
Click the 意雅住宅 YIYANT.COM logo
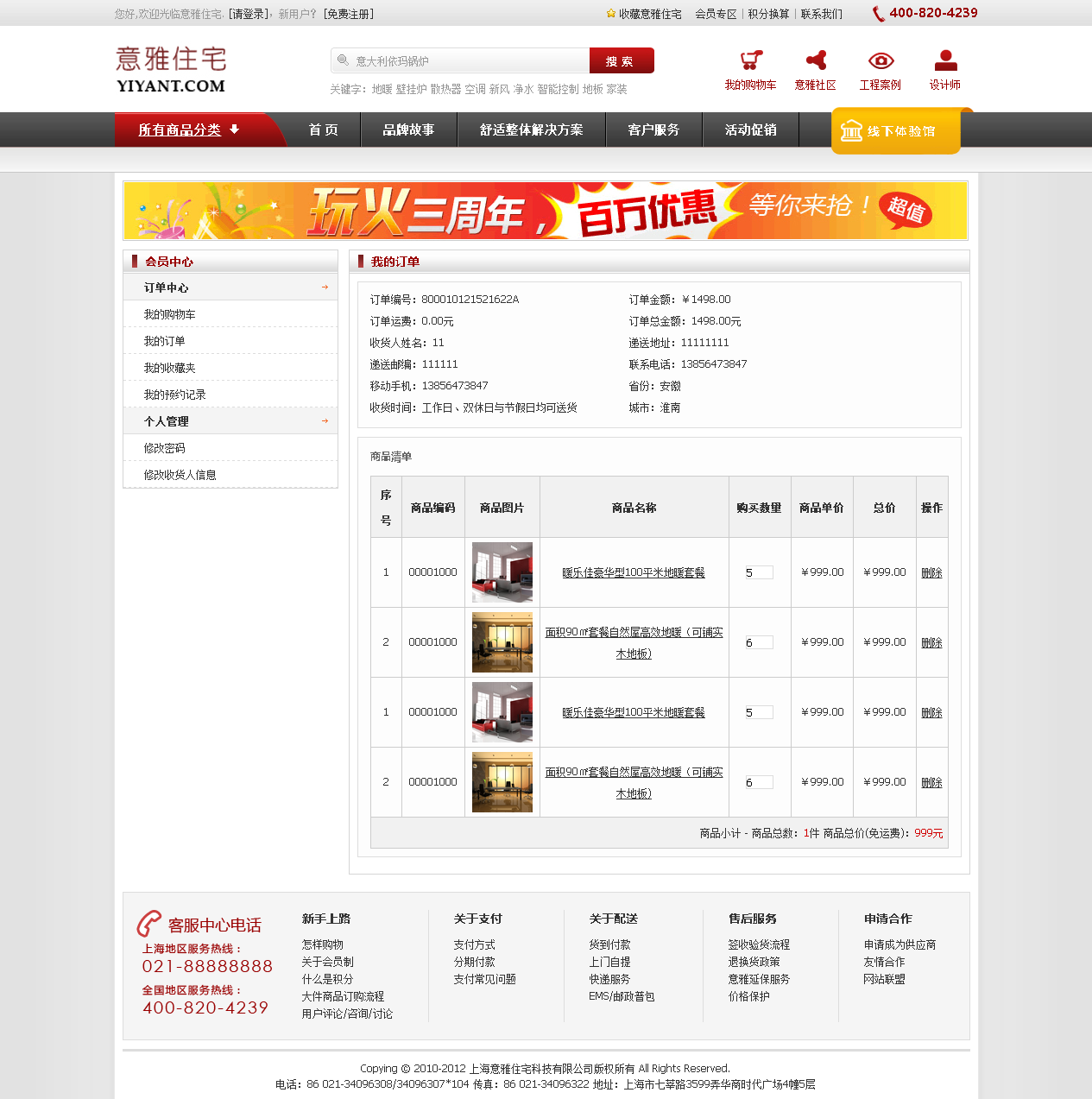171,70
